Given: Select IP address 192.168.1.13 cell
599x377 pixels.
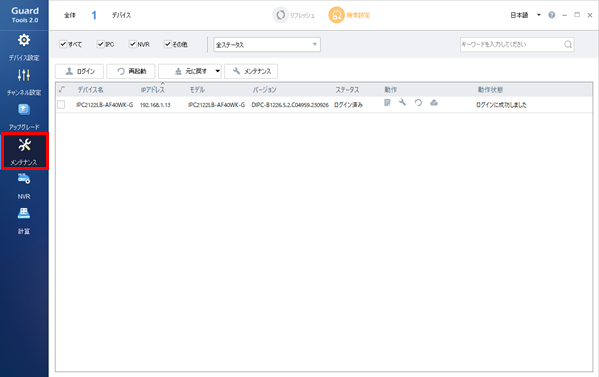Looking at the screenshot, I should tap(155, 105).
